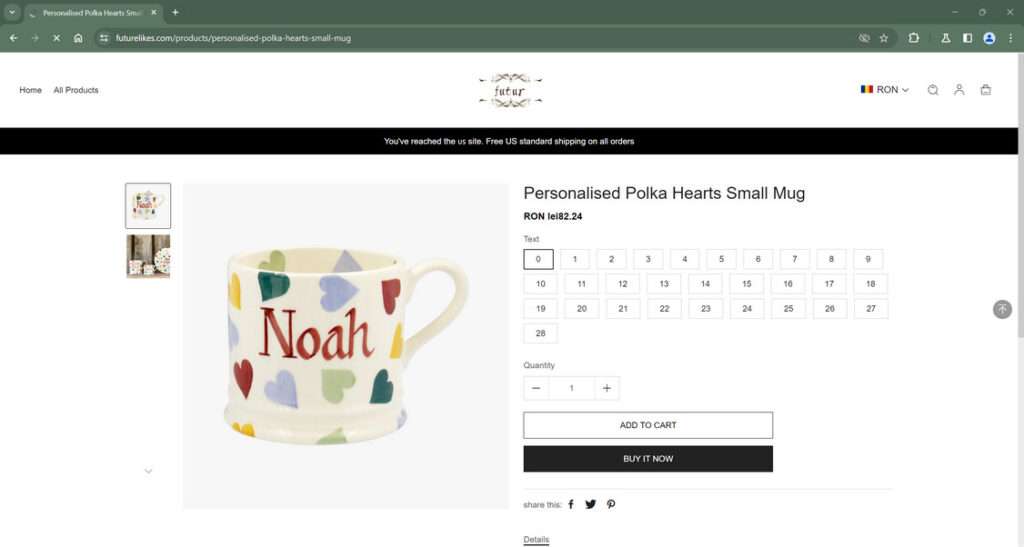Open the shopping cart icon

986,90
